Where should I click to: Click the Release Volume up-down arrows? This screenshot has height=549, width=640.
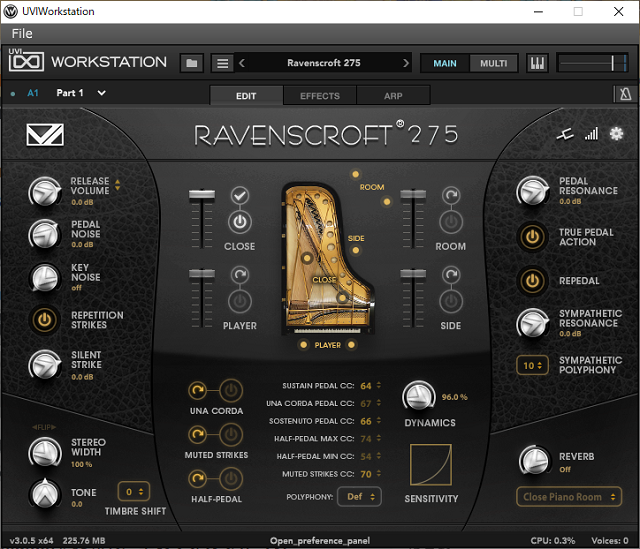[118, 185]
